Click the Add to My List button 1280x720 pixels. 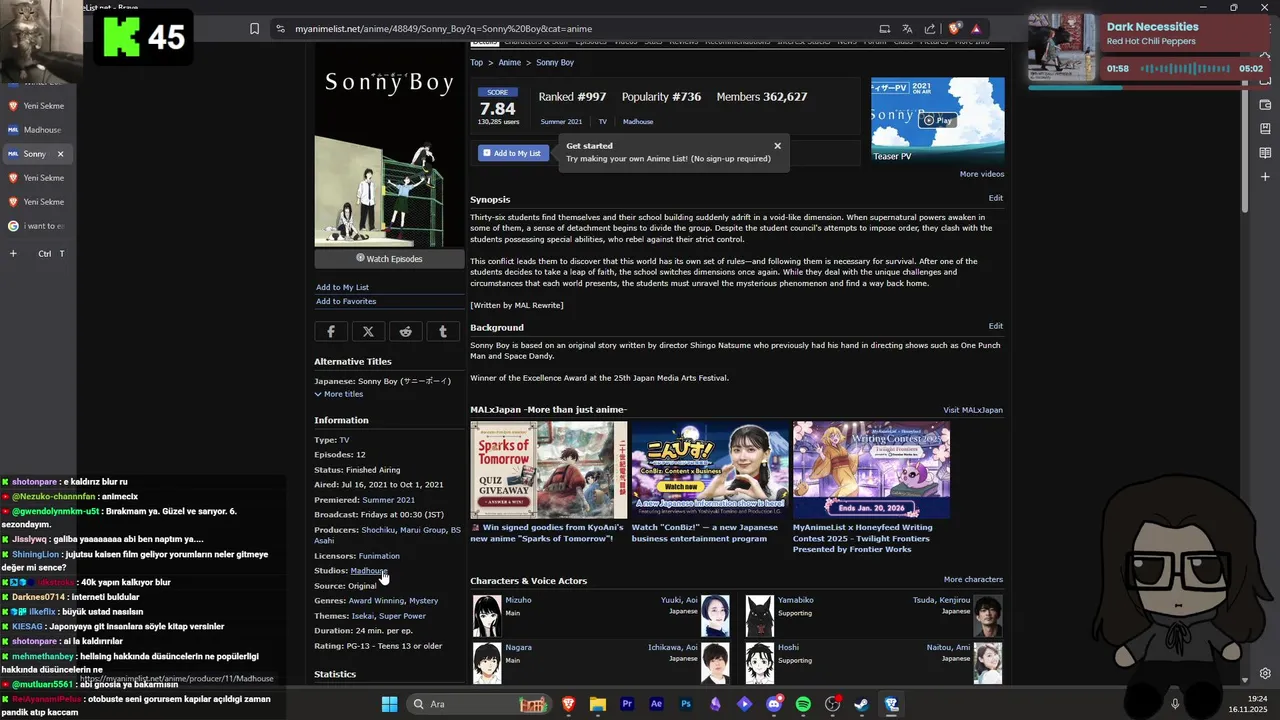coord(512,153)
